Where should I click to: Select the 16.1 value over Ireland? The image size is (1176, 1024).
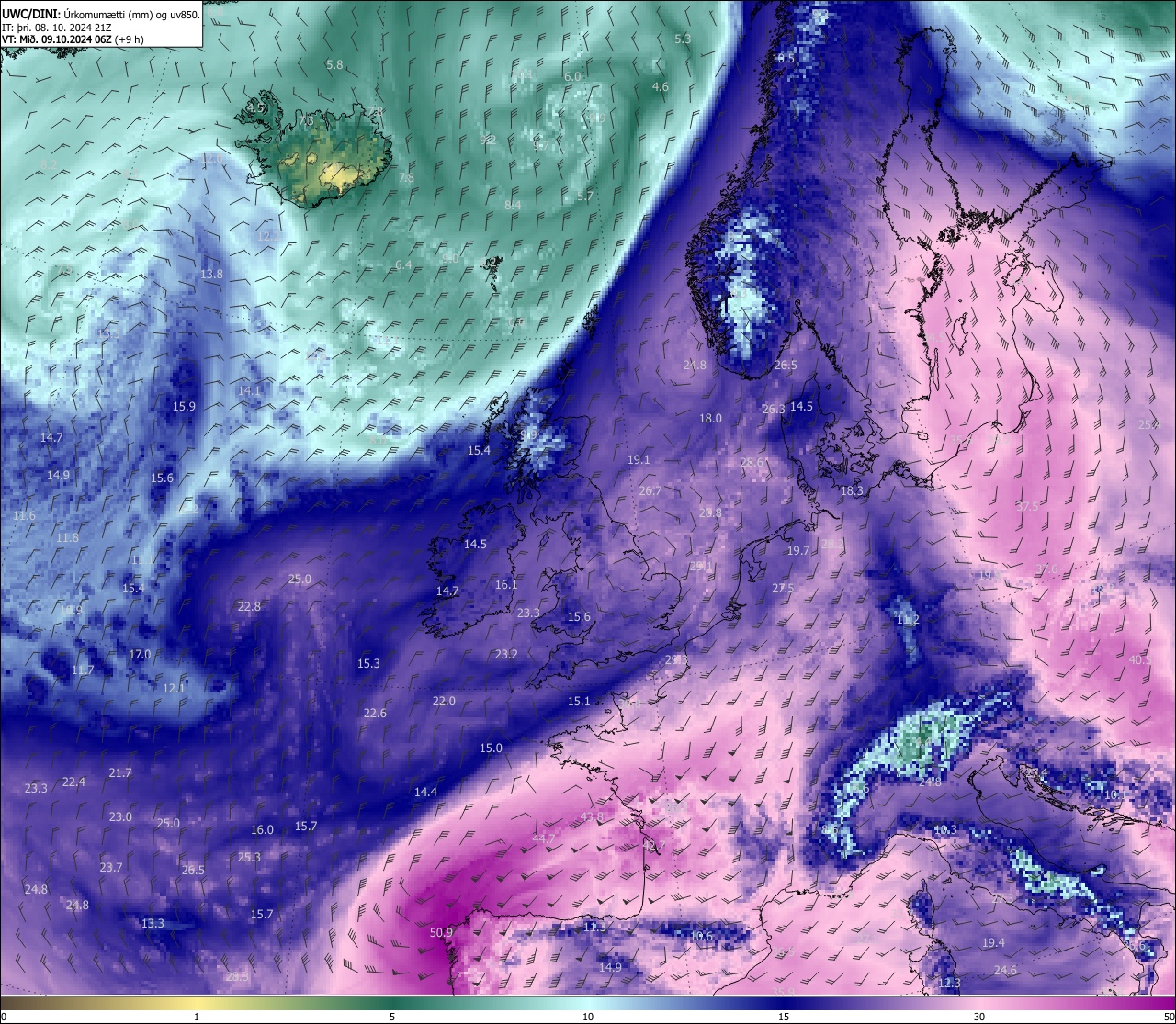(506, 584)
